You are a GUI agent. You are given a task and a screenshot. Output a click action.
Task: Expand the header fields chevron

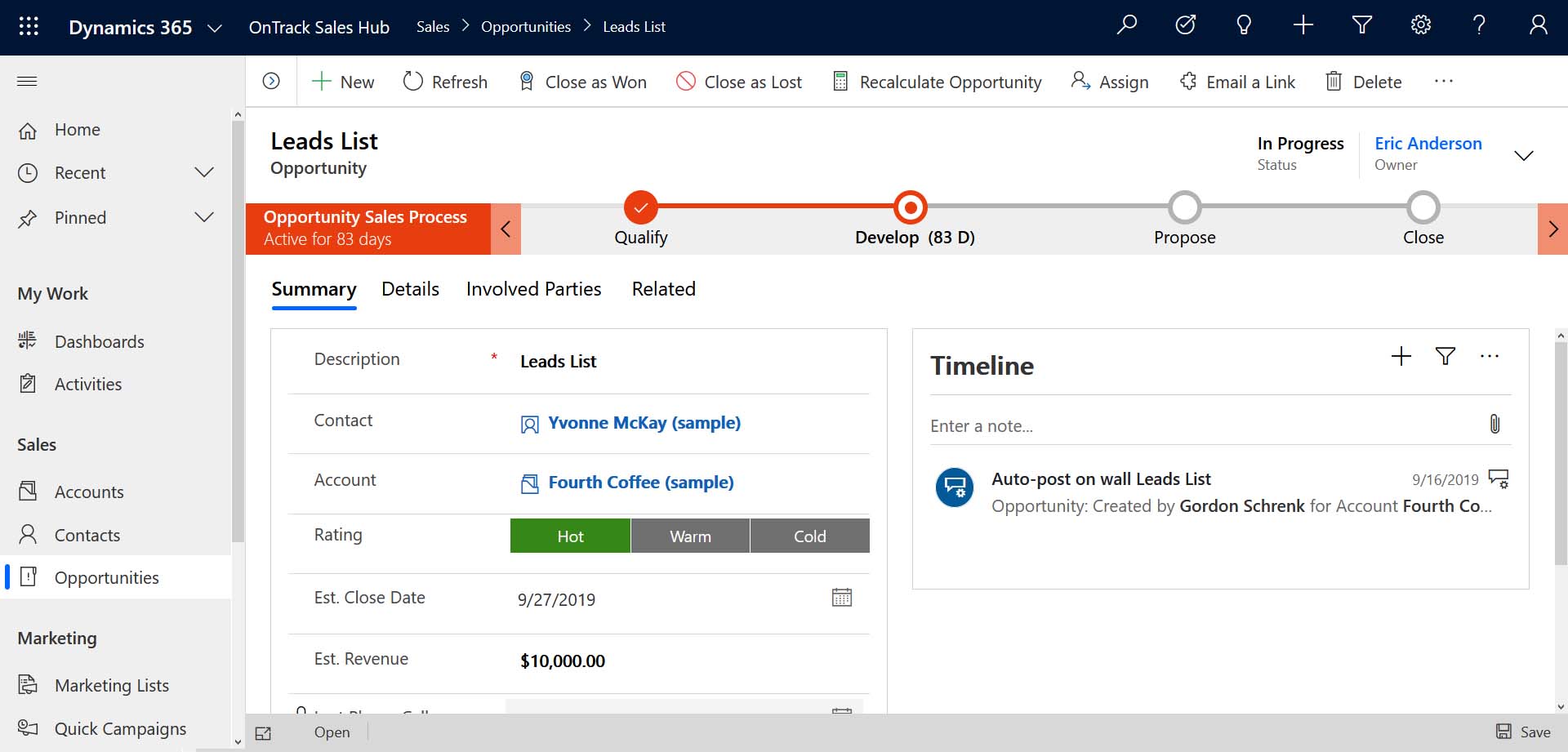click(1524, 155)
